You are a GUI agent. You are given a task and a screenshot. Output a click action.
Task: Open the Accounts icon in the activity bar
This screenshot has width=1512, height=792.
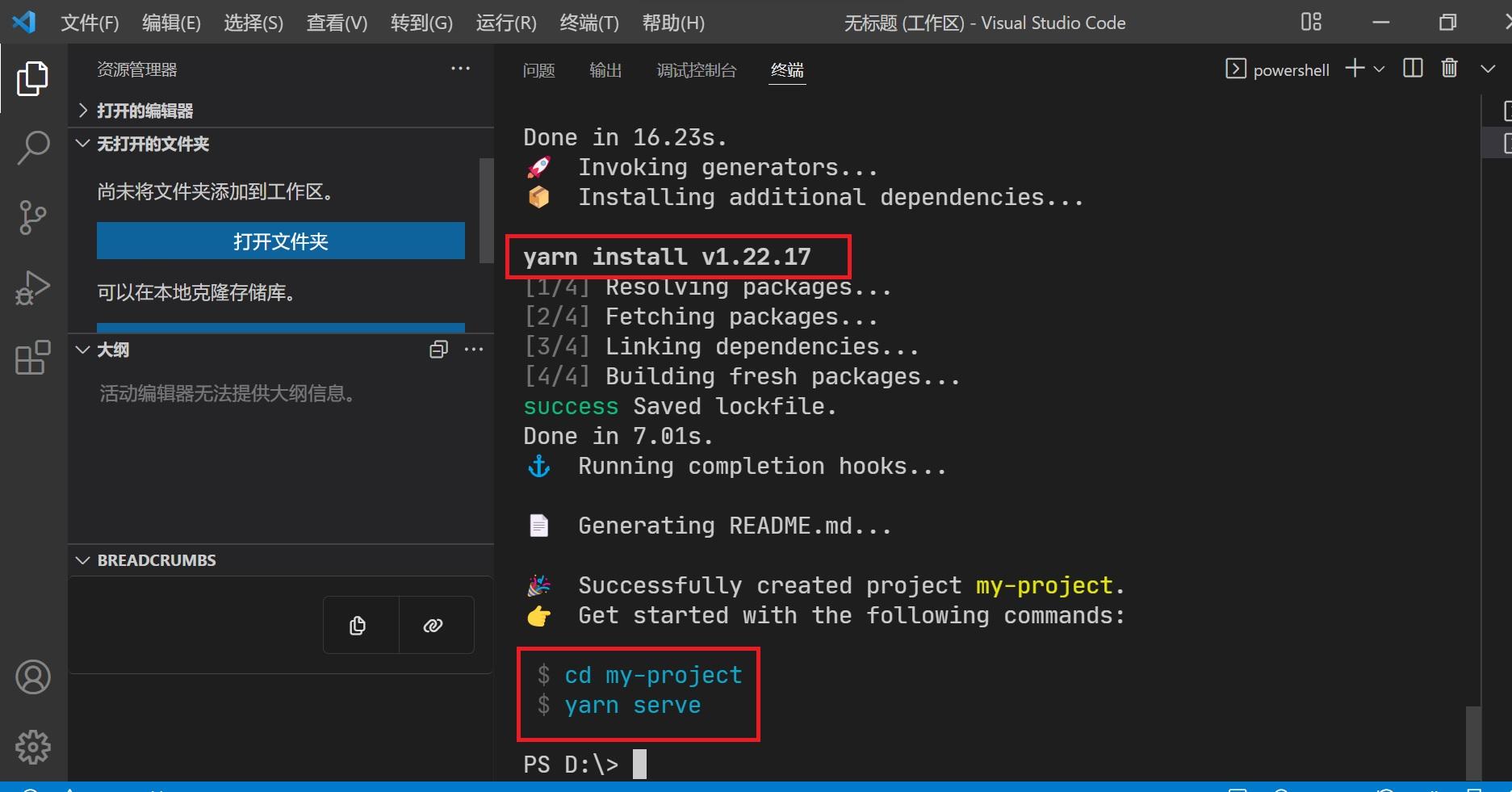[32, 677]
